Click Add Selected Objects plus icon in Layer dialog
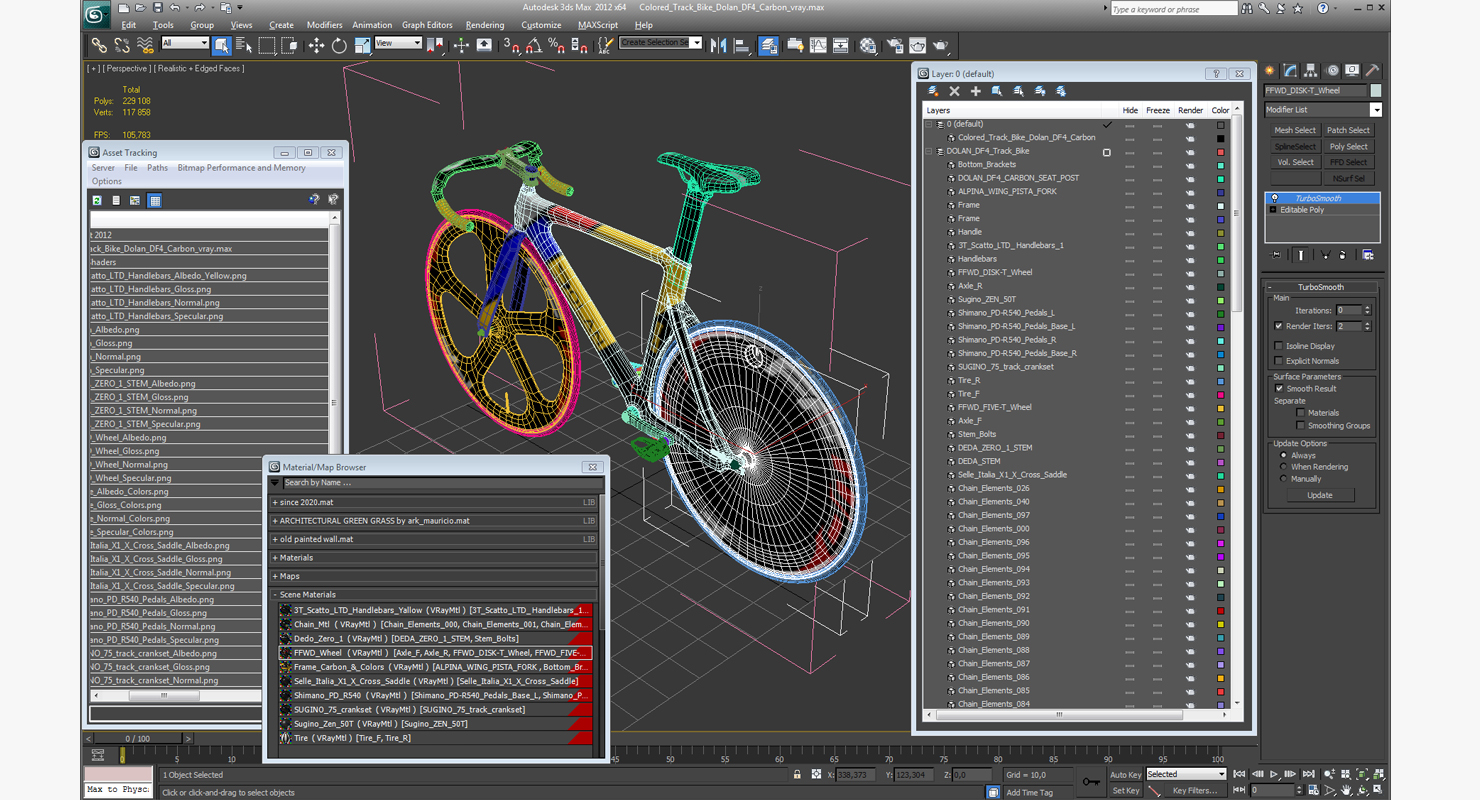The height and width of the screenshot is (800, 1480). (x=975, y=91)
